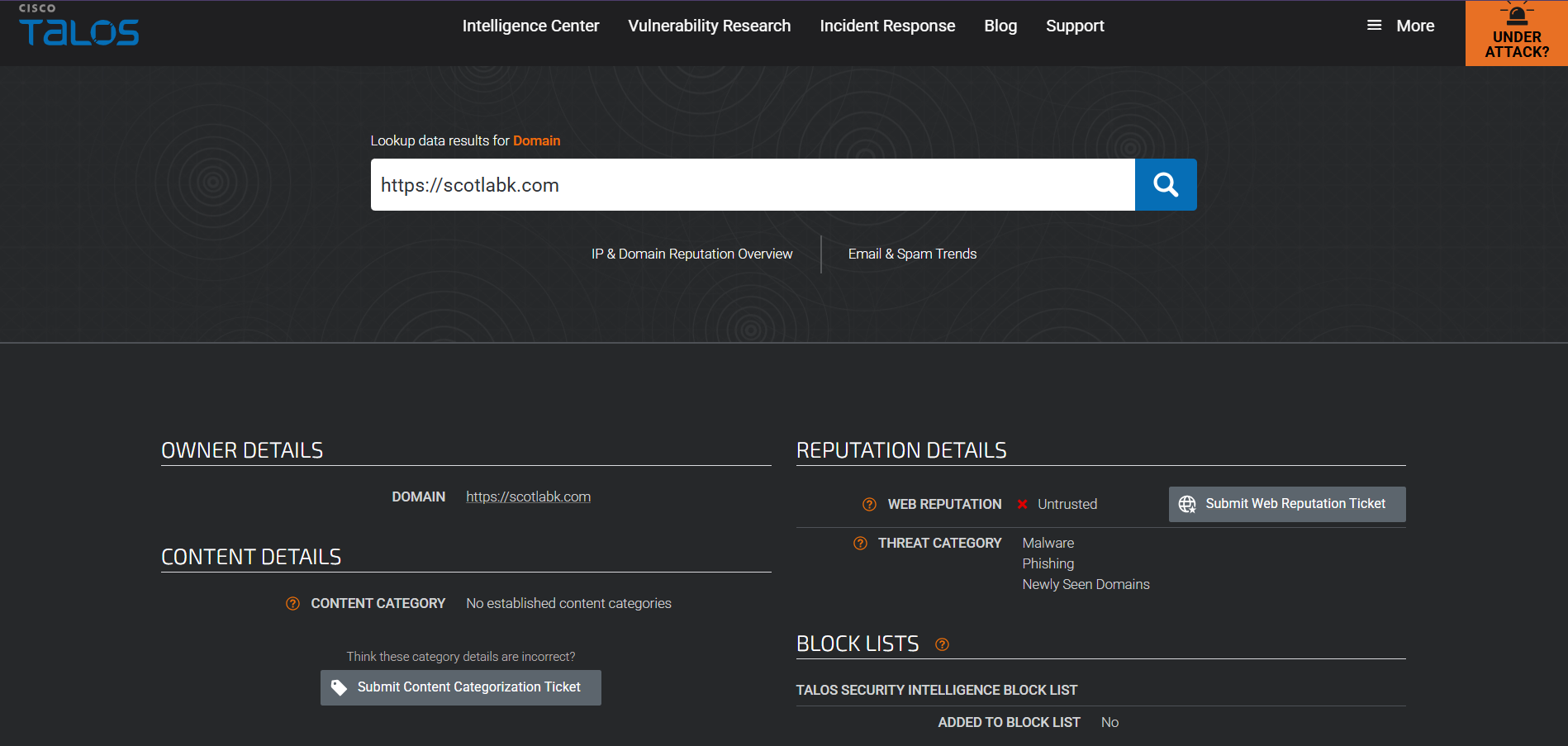Image resolution: width=1568 pixels, height=746 pixels.
Task: Click the Block Lists help icon
Action: click(x=942, y=644)
